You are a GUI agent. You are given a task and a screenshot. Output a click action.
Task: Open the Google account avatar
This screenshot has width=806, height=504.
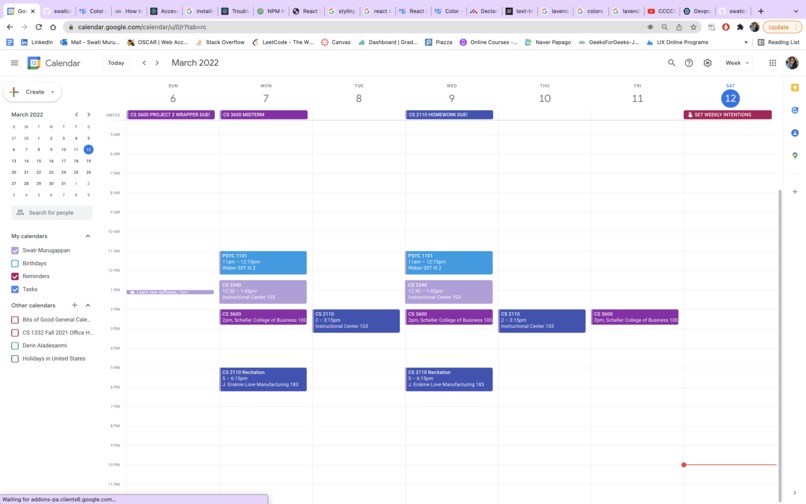coord(792,63)
